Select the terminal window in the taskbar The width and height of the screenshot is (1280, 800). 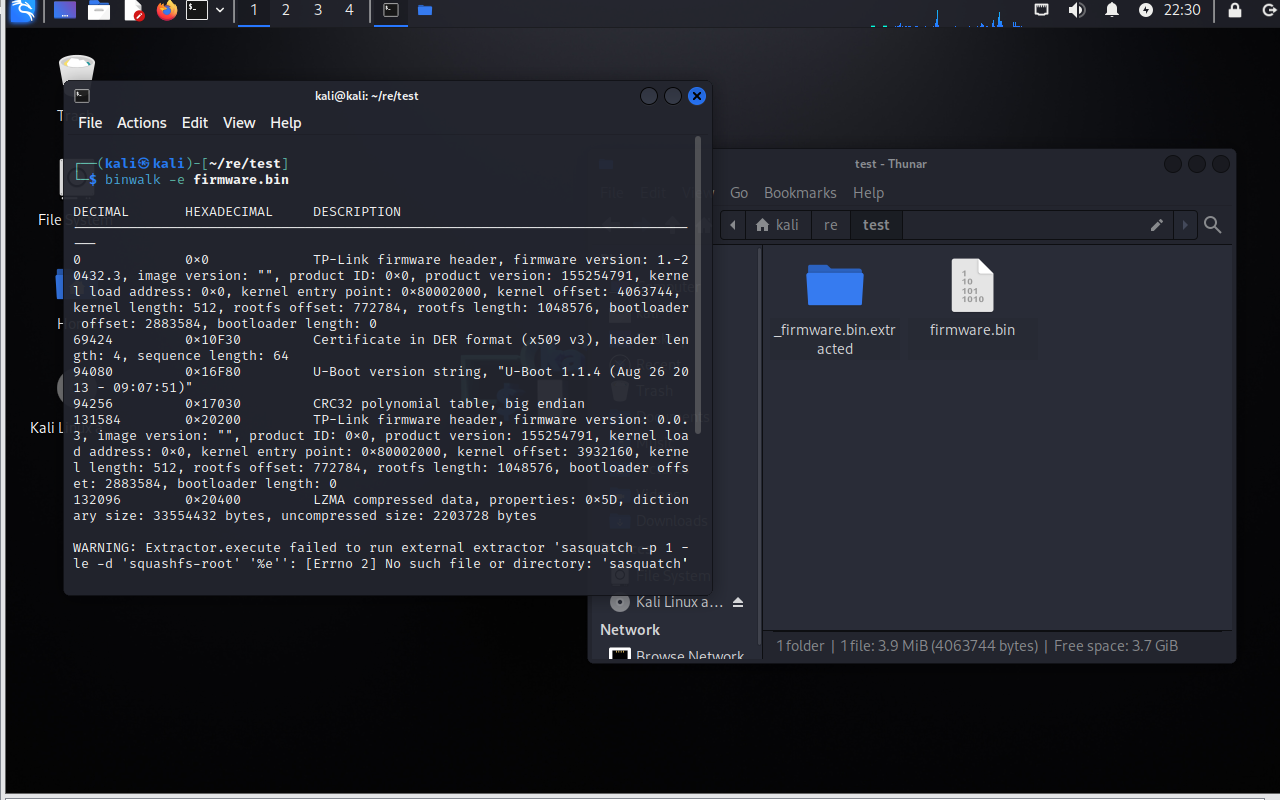[392, 11]
